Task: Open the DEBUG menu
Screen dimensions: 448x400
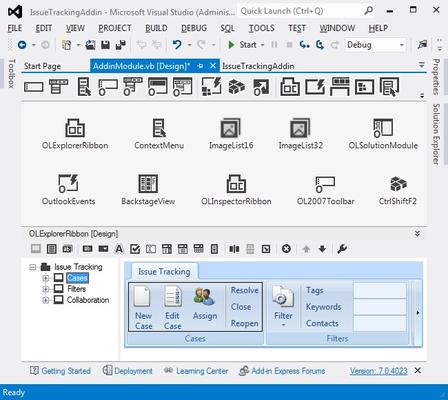Action: click(x=194, y=28)
